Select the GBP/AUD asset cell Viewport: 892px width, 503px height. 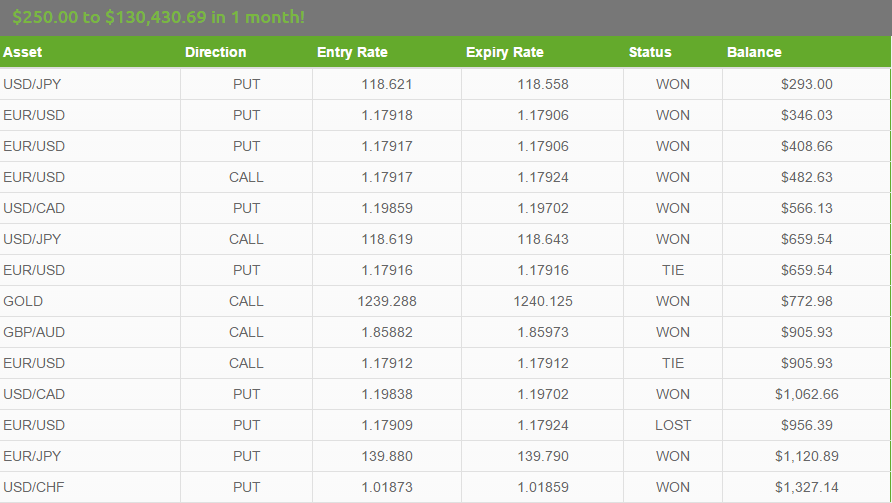pos(90,332)
